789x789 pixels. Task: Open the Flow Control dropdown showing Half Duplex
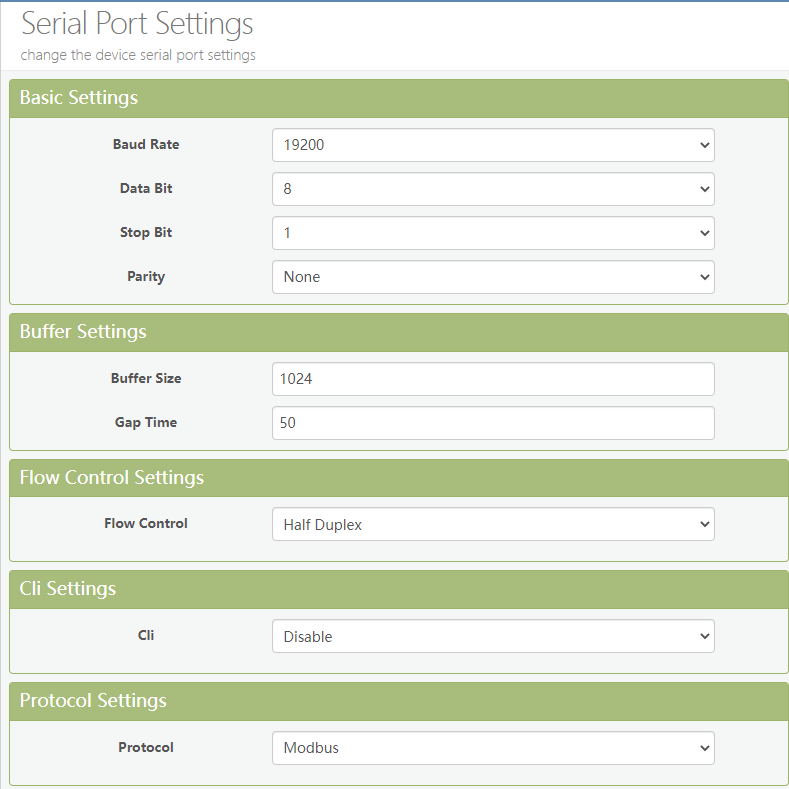[x=493, y=524]
